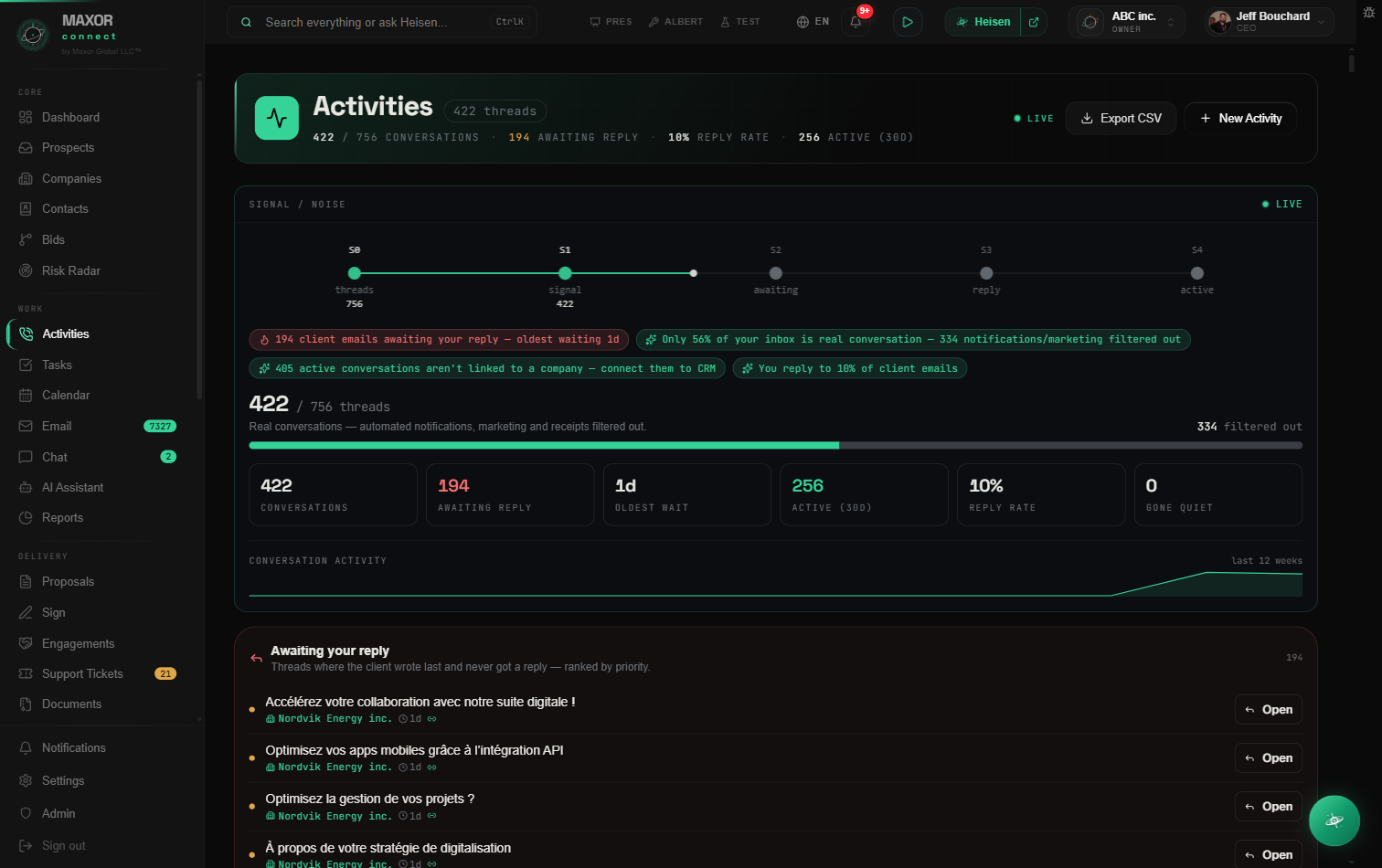The width and height of the screenshot is (1382, 868).
Task: Open the Dashboard page icon
Action: 26,117
